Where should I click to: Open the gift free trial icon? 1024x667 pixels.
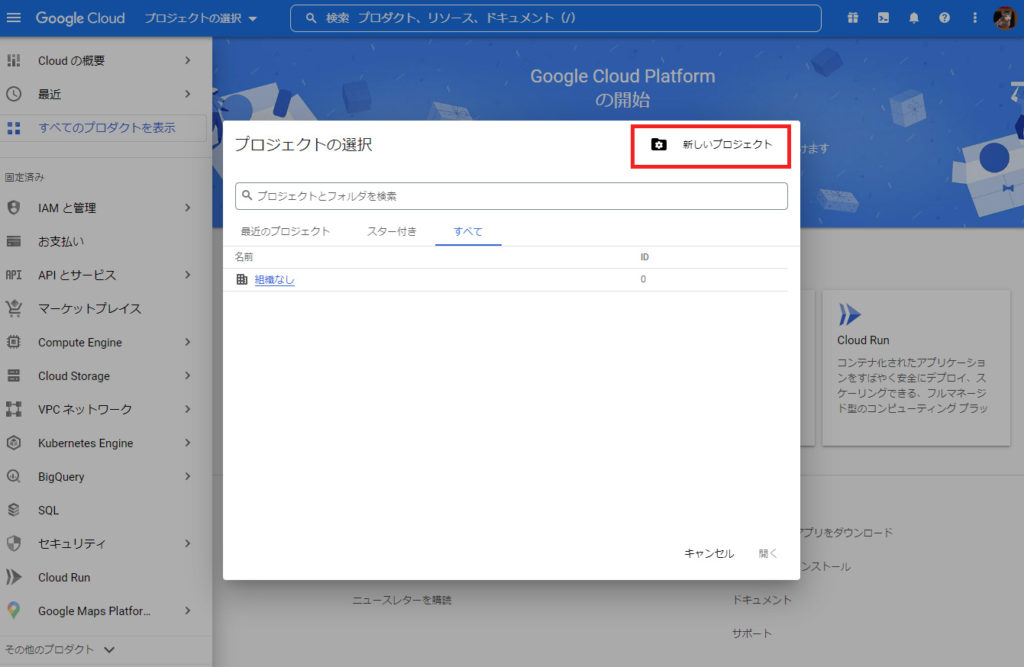853,18
